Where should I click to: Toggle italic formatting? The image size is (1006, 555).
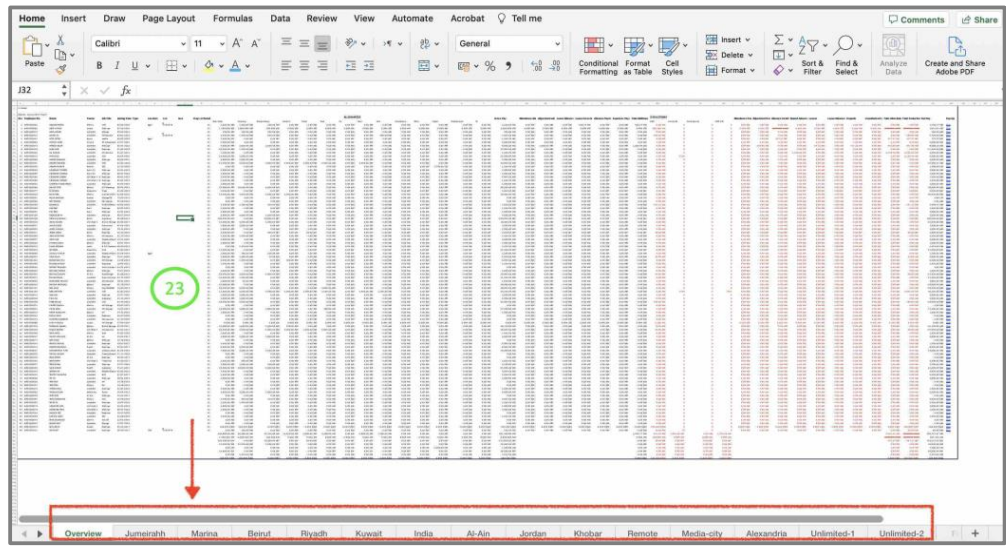point(116,66)
